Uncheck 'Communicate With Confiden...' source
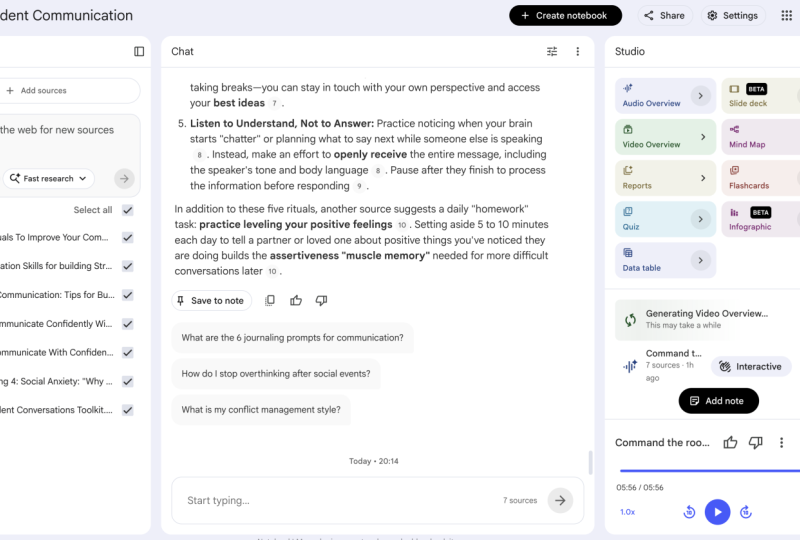This screenshot has width=800, height=540. coord(128,353)
